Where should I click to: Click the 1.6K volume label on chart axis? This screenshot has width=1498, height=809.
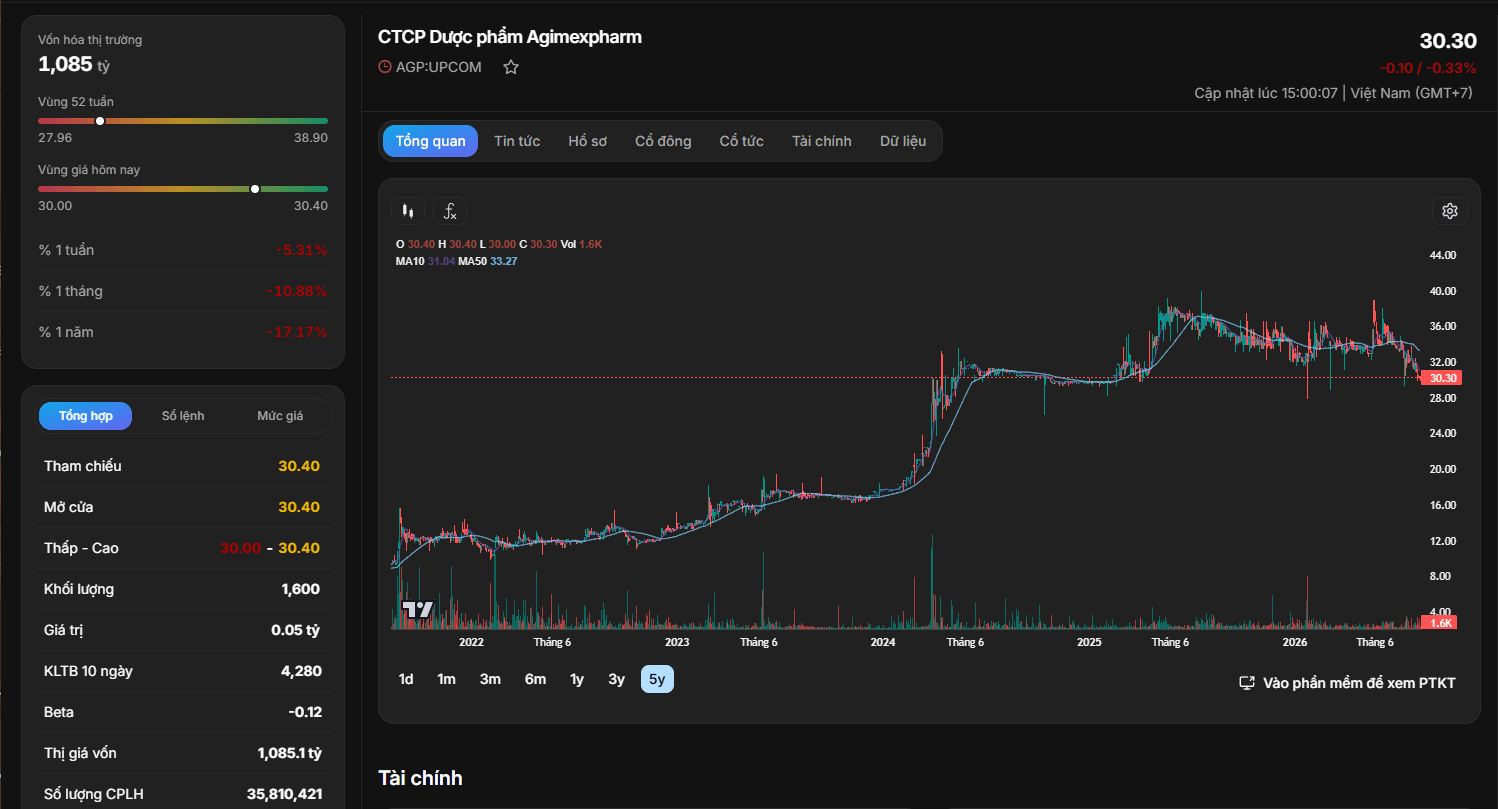click(1441, 623)
